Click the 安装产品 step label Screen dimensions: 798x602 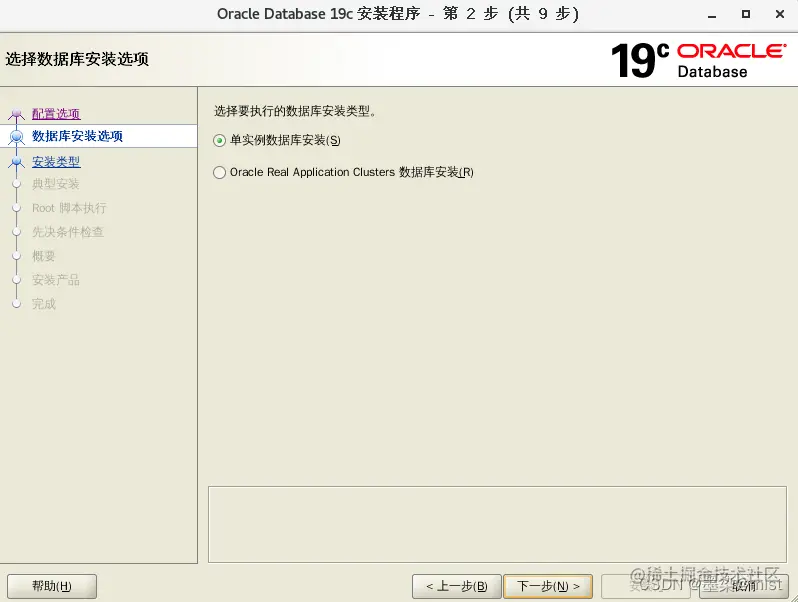coord(56,280)
